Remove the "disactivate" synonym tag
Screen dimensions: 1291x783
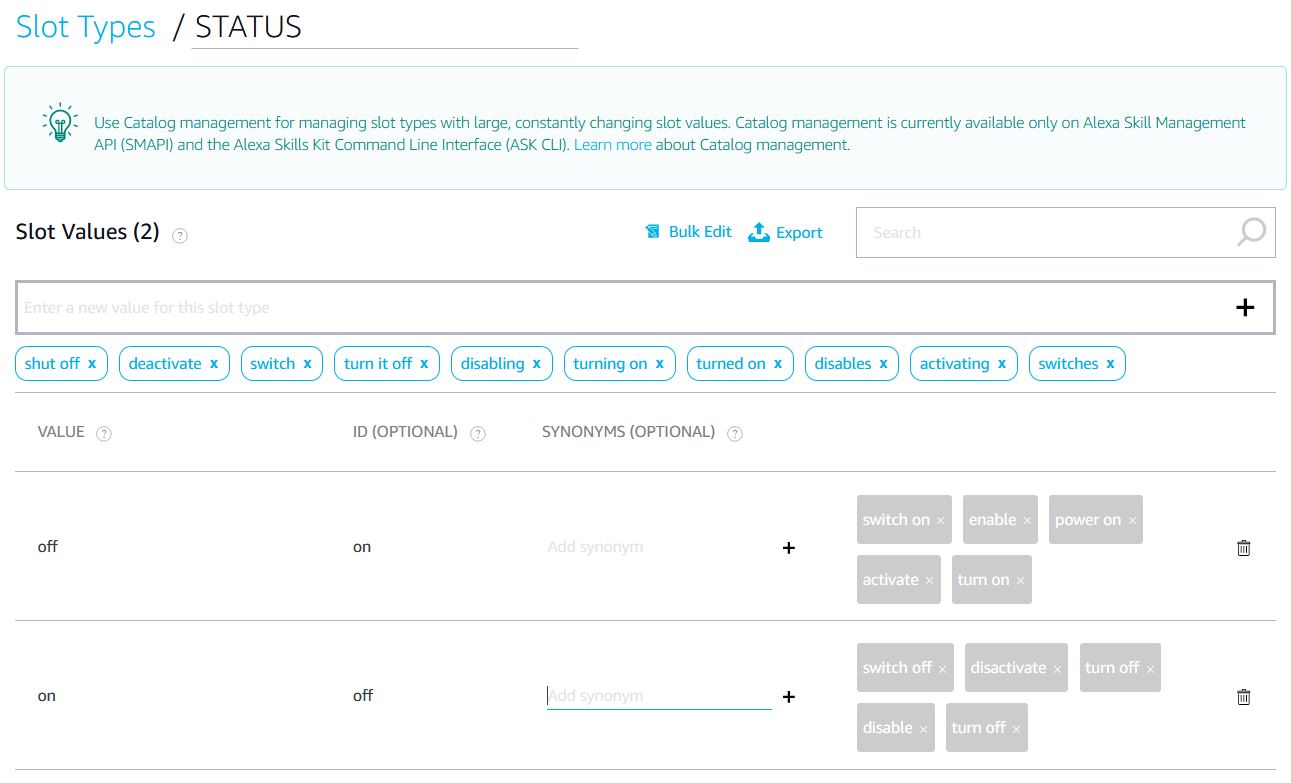point(1057,667)
